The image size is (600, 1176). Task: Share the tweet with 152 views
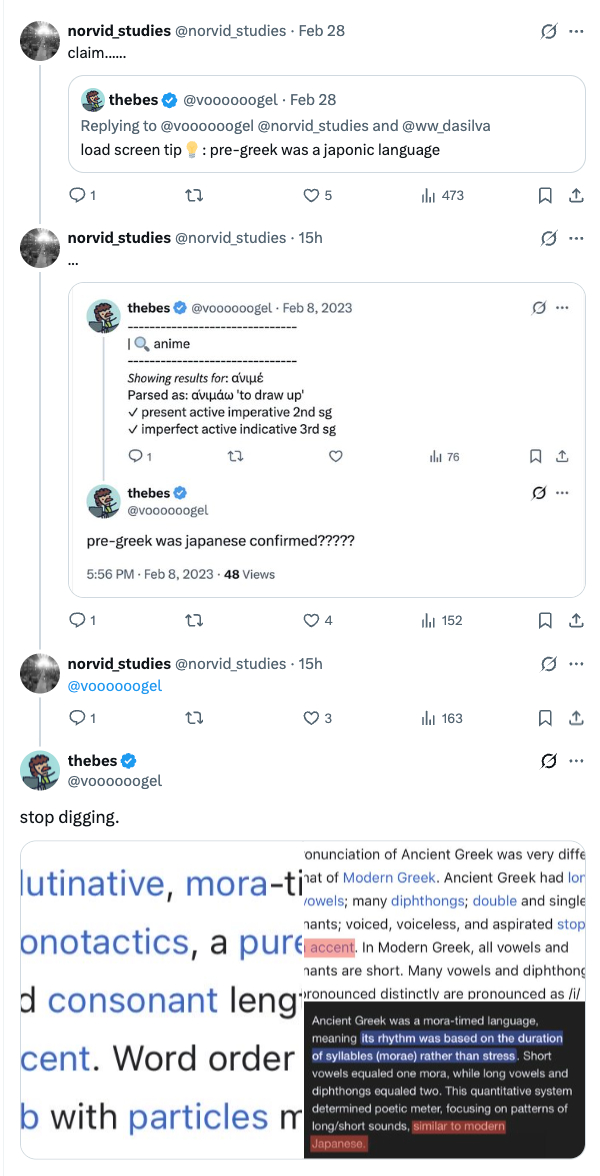576,620
